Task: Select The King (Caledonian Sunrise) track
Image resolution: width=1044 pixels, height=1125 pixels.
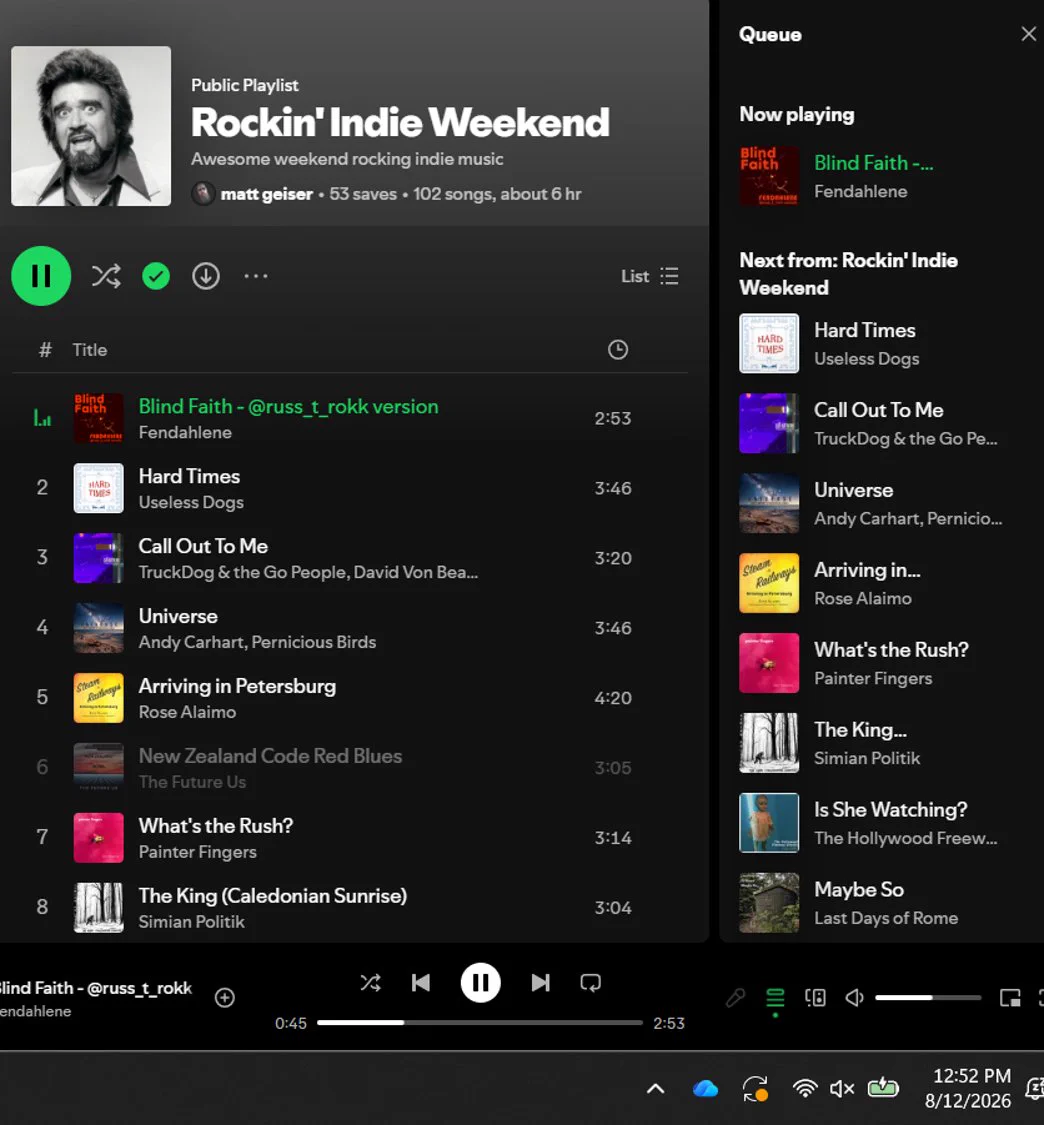Action: [273, 895]
